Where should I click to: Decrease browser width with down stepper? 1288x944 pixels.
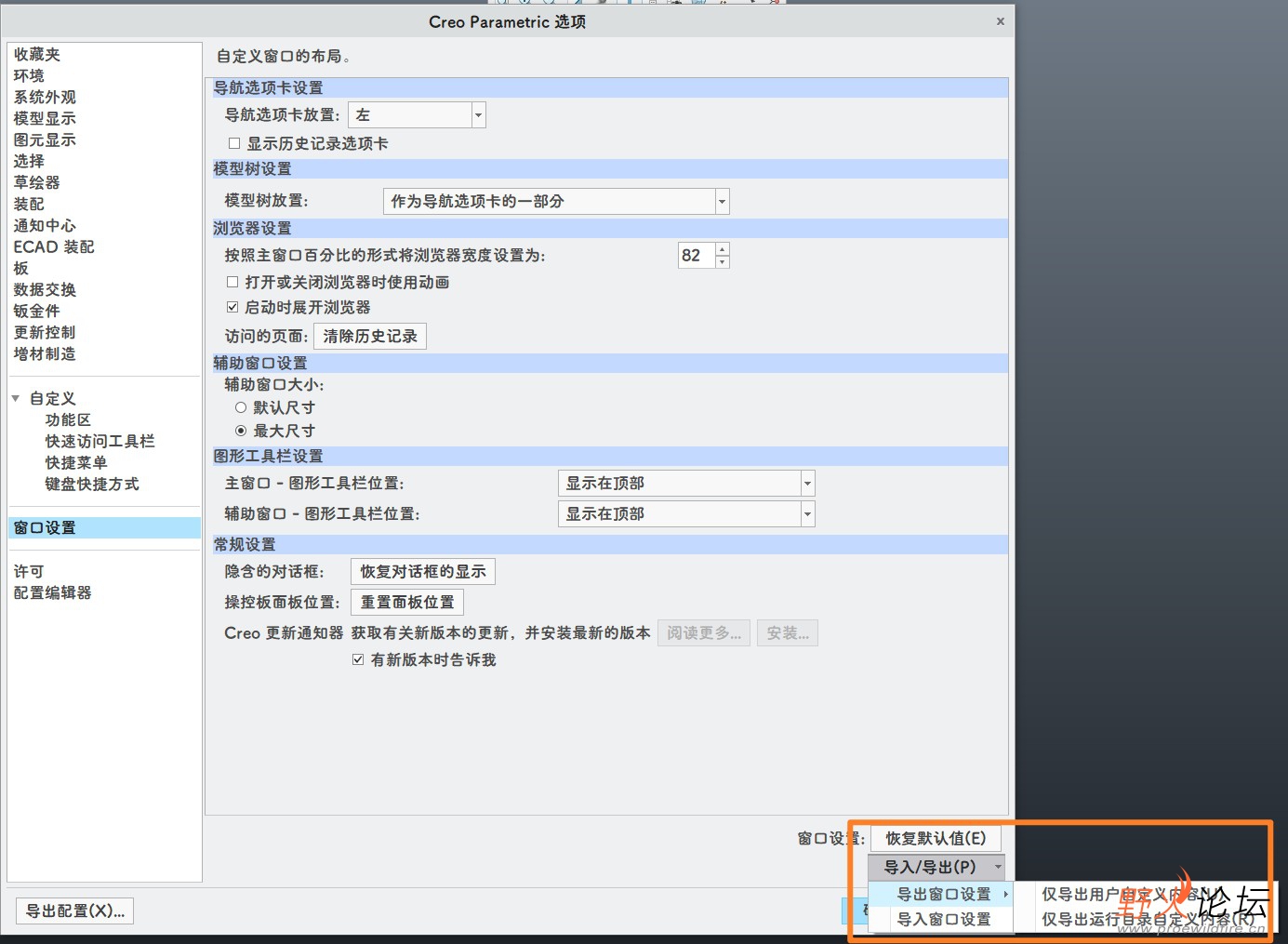[x=723, y=262]
